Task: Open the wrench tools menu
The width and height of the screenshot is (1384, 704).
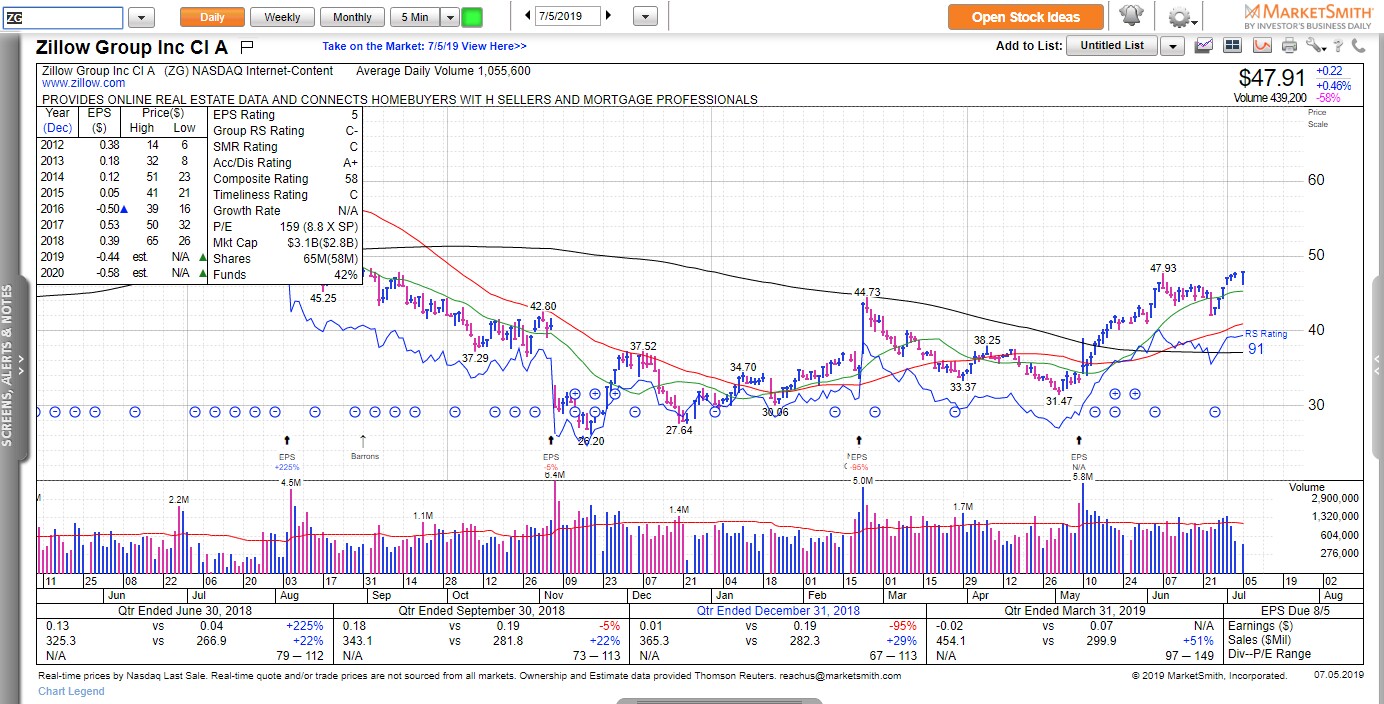Action: click(x=1315, y=46)
